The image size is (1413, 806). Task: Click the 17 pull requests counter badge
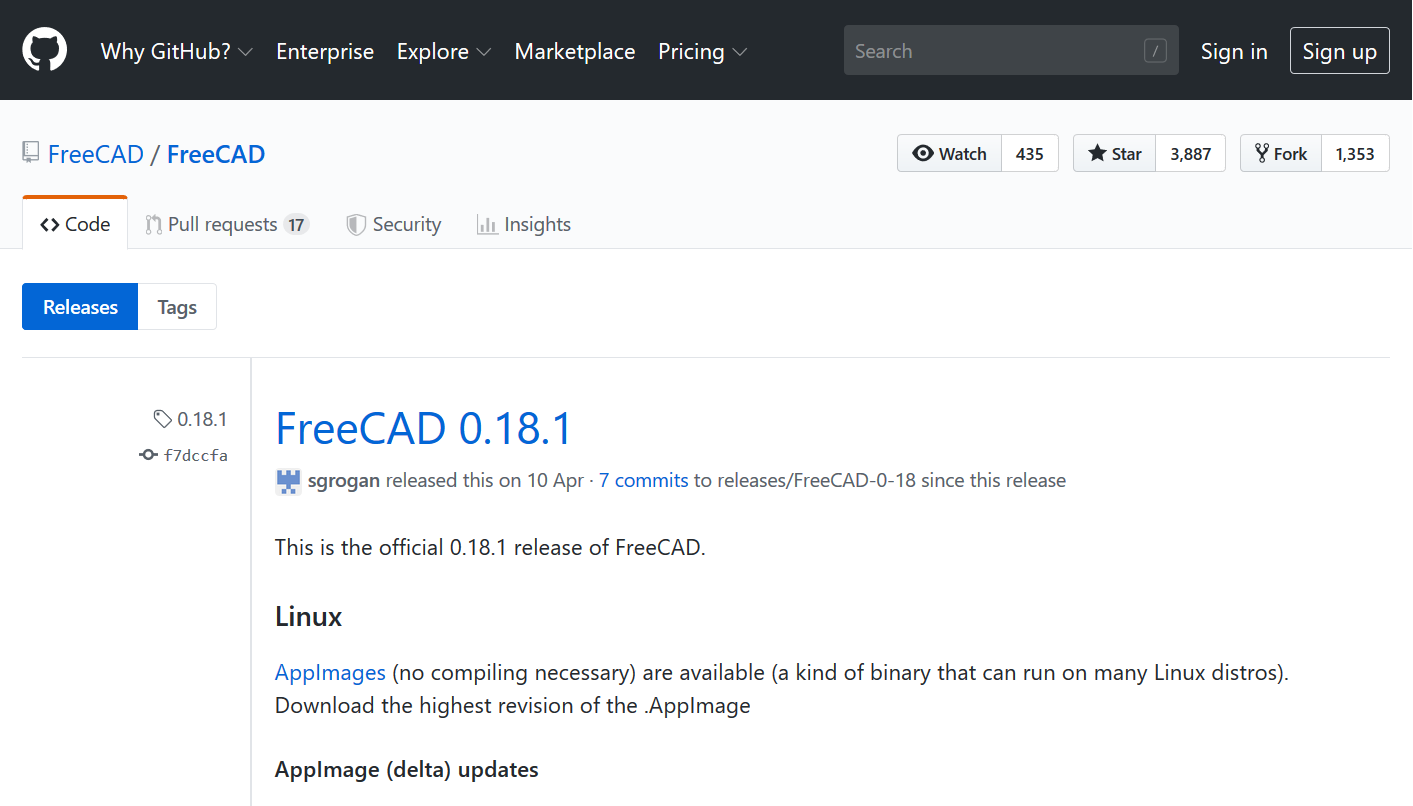pyautogui.click(x=296, y=225)
